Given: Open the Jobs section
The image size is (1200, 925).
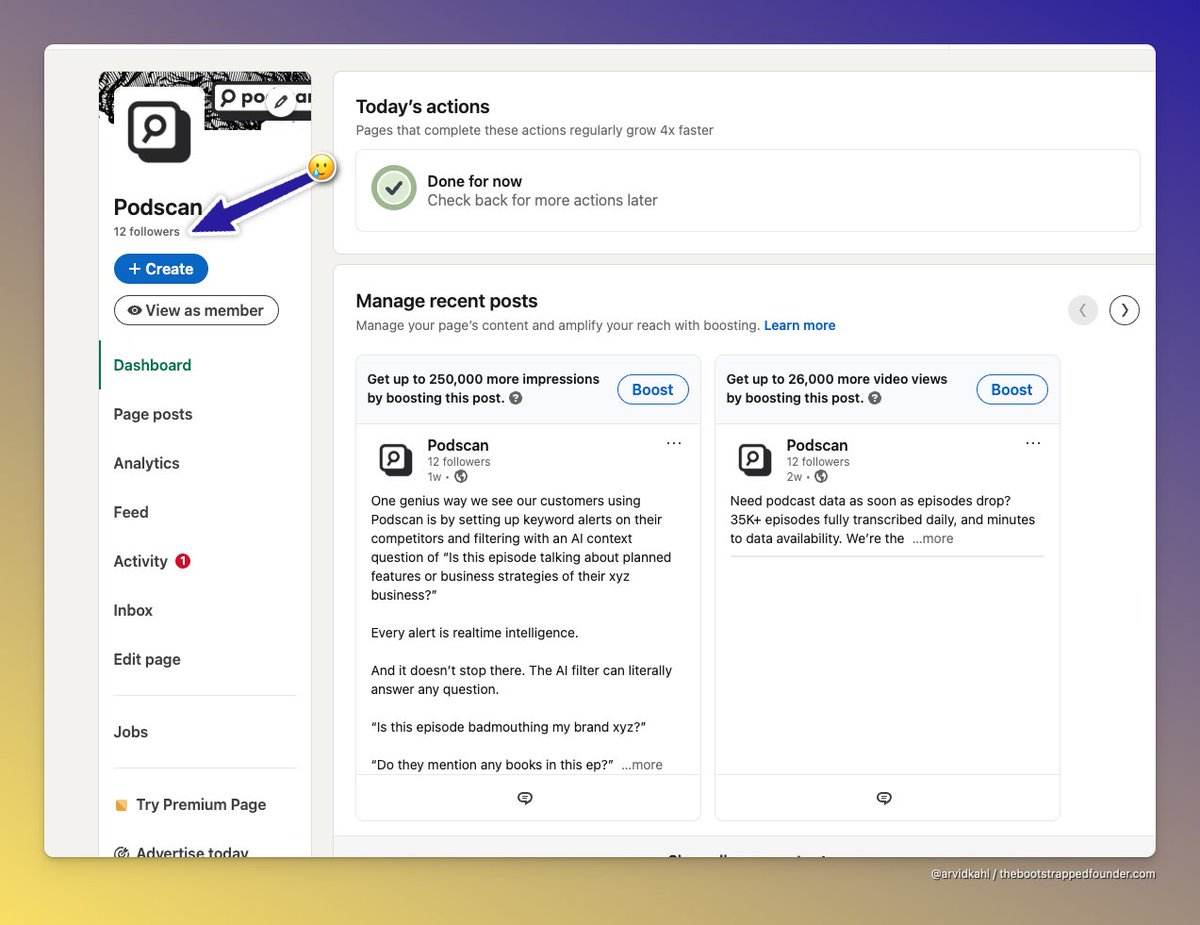Looking at the screenshot, I should point(131,732).
